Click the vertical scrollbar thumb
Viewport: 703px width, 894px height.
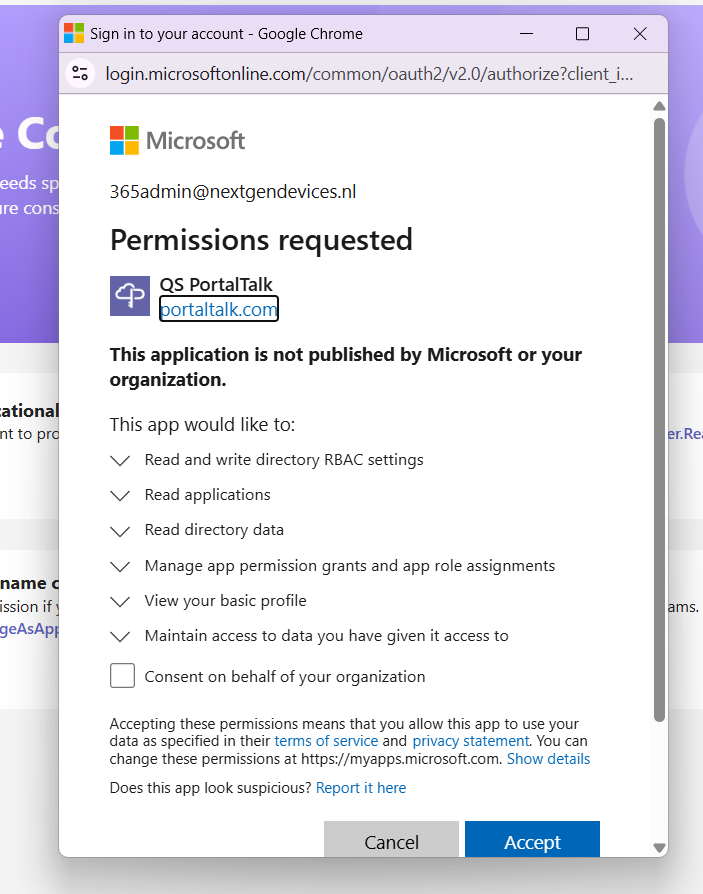pyautogui.click(x=660, y=420)
